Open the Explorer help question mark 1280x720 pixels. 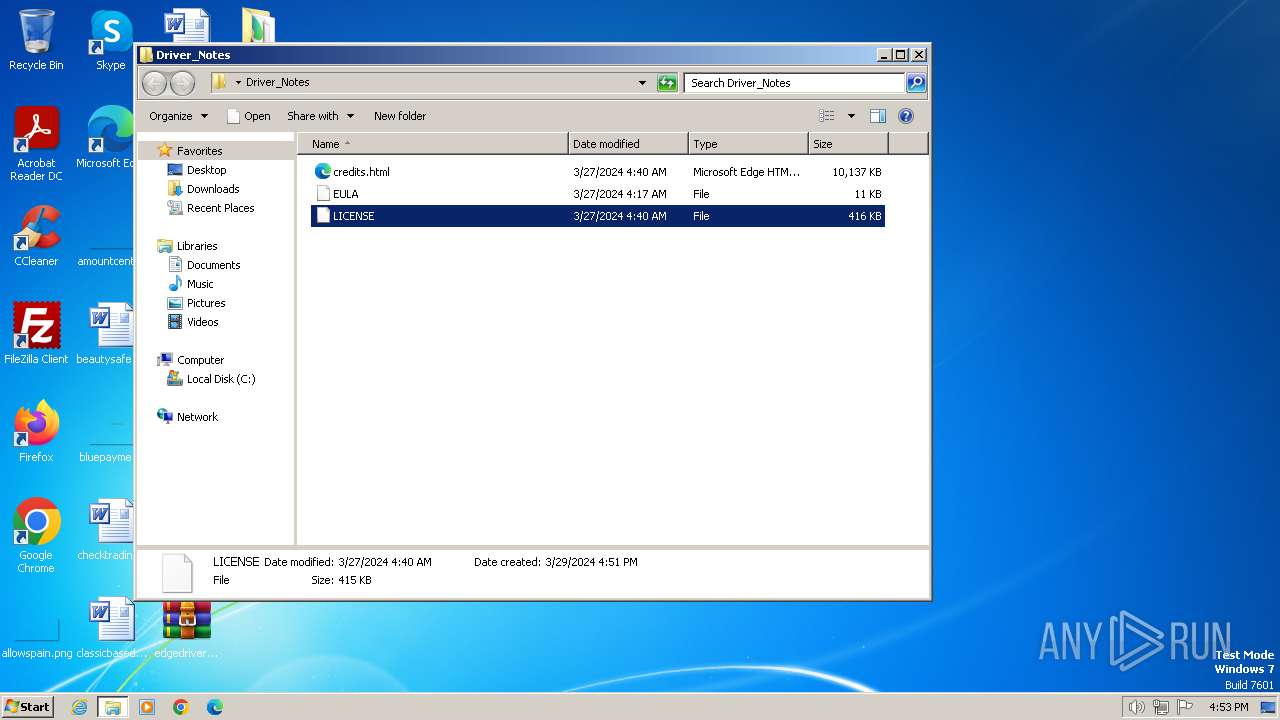906,116
